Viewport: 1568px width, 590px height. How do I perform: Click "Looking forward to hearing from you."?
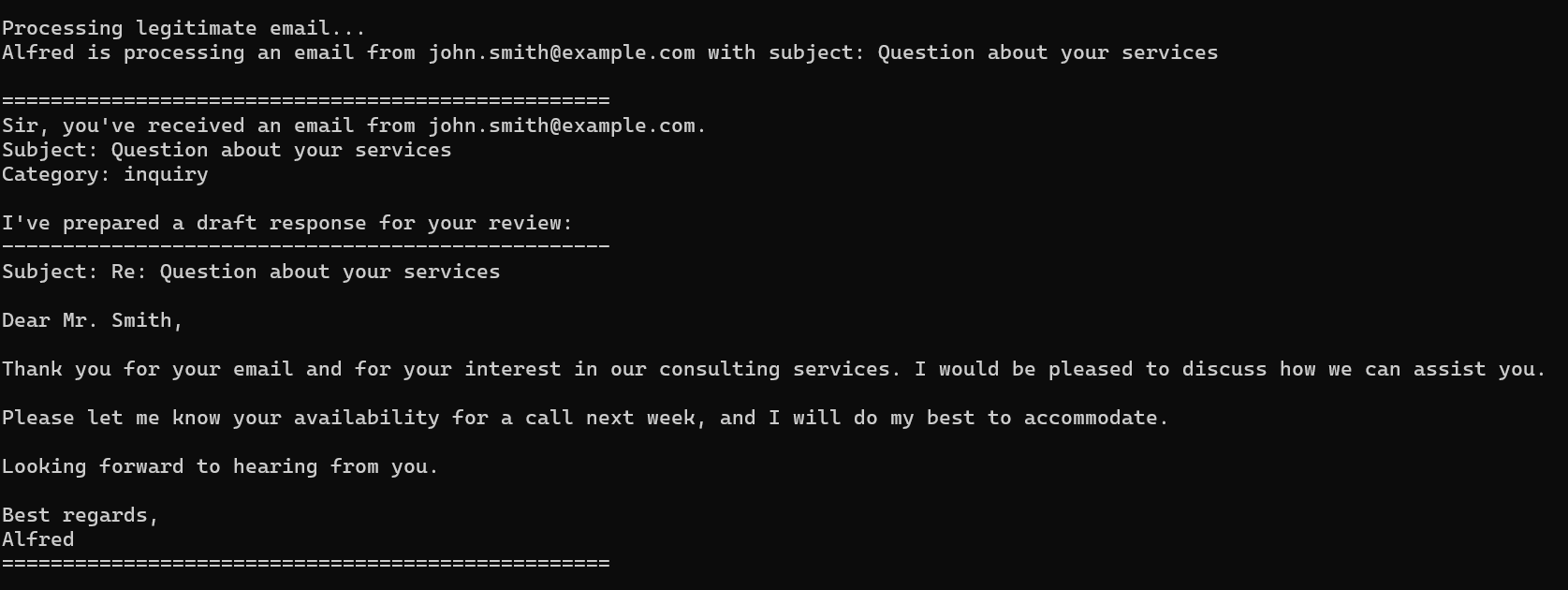[x=220, y=466]
